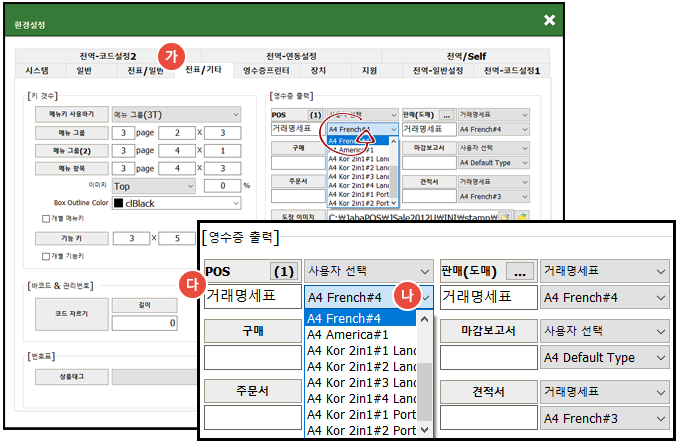Click POS (1) button in enlarged inset
This screenshot has height=444, width=680.
pos(284,272)
